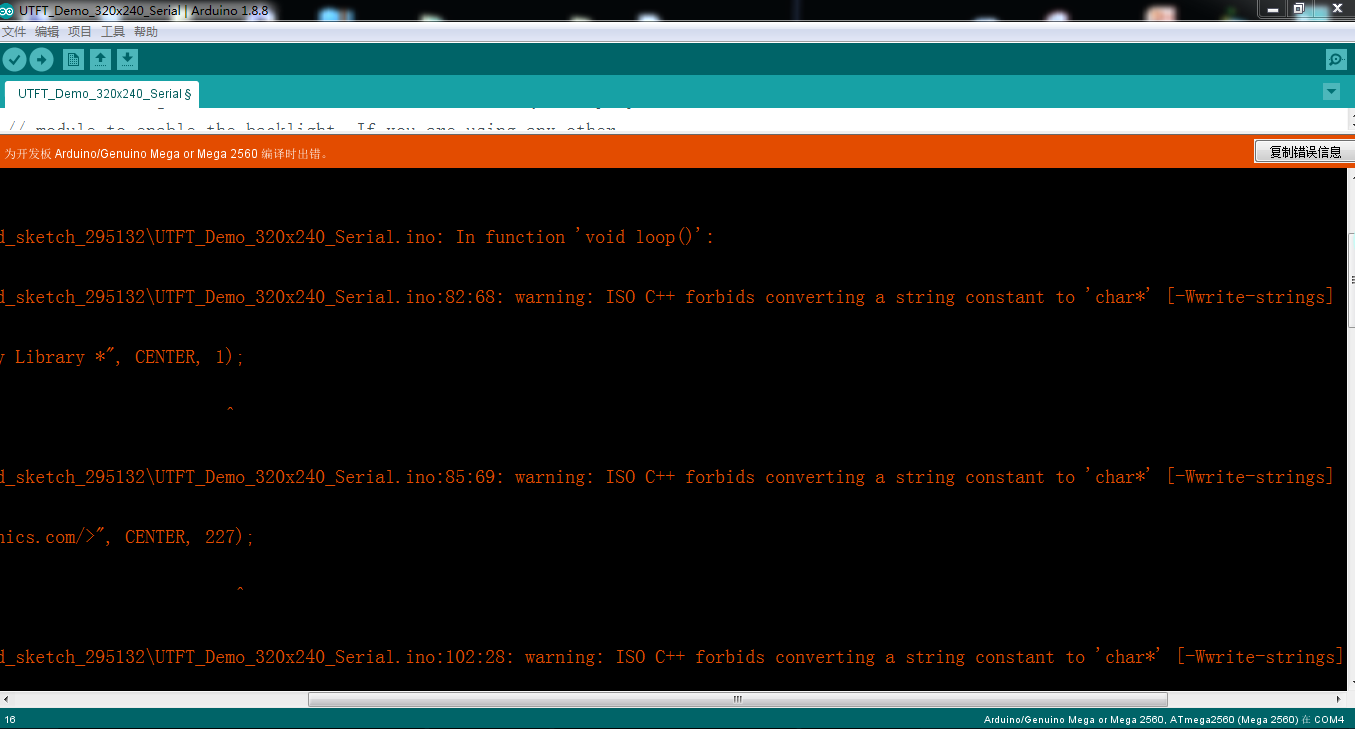Click the 'In function void loop()' line

tap(357, 237)
